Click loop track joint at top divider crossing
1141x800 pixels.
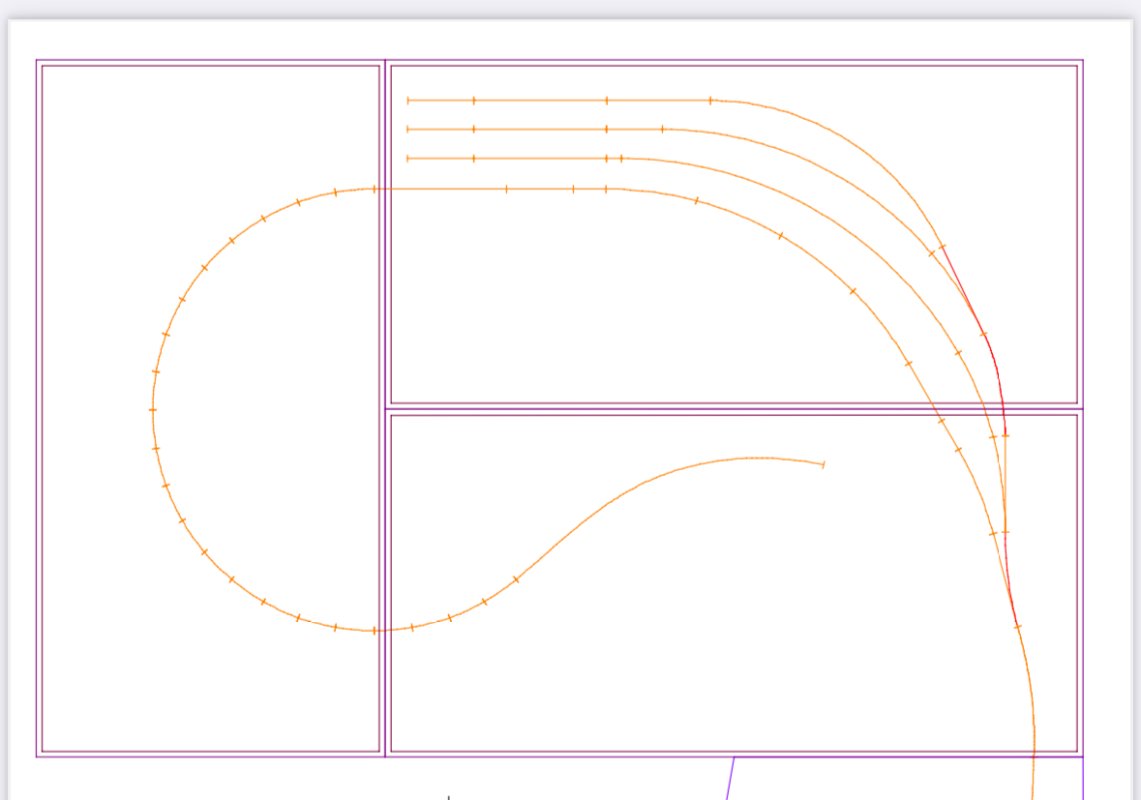[x=375, y=188]
